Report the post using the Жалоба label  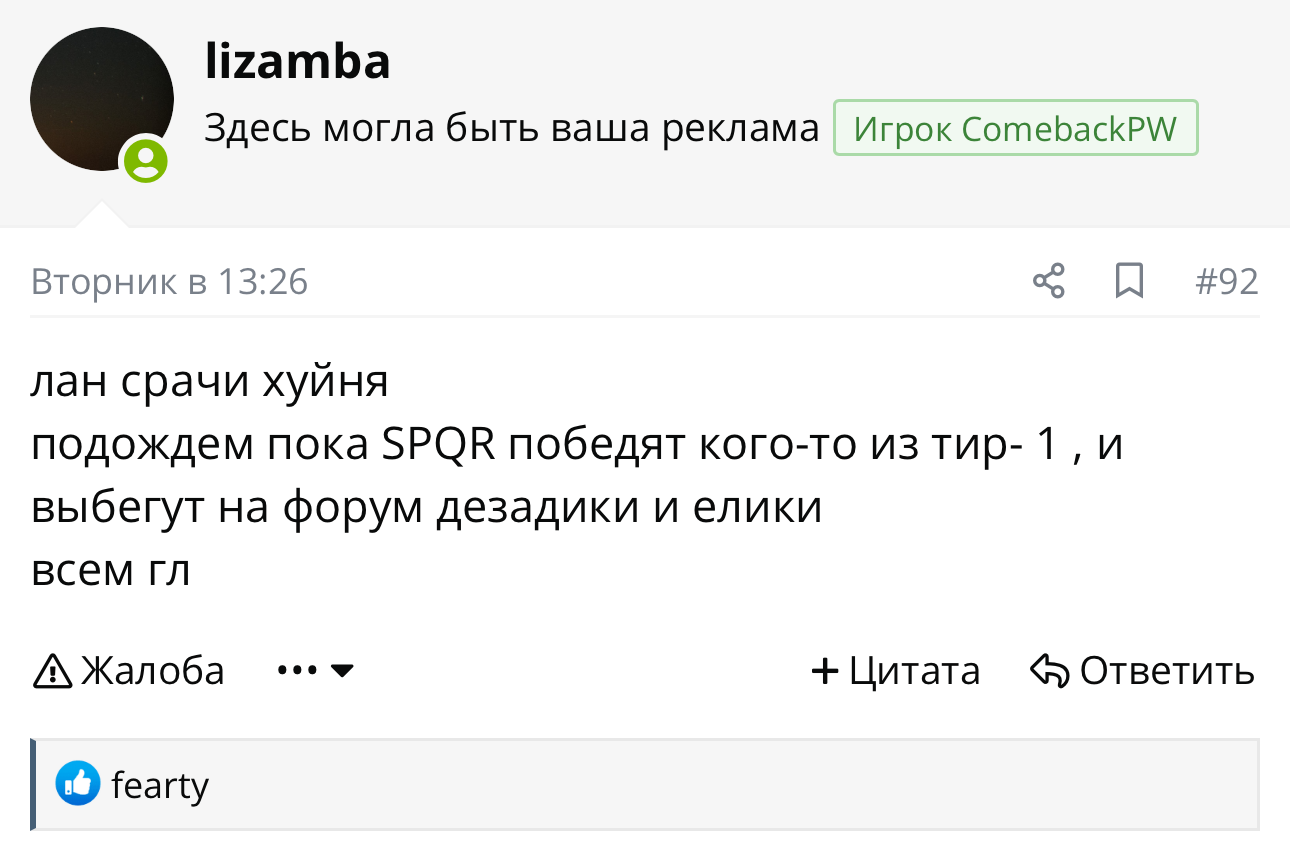153,670
